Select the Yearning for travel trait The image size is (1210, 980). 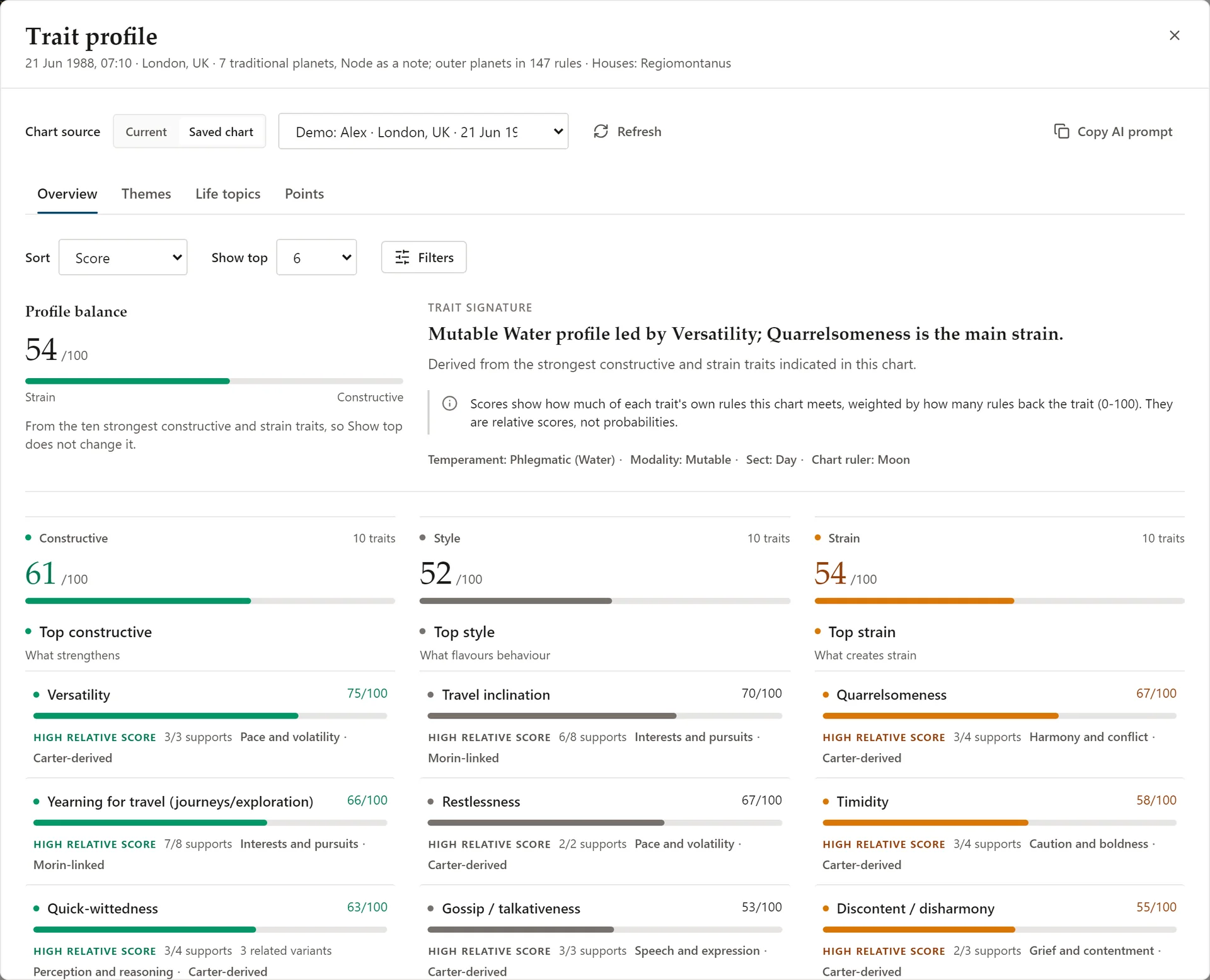(210, 832)
